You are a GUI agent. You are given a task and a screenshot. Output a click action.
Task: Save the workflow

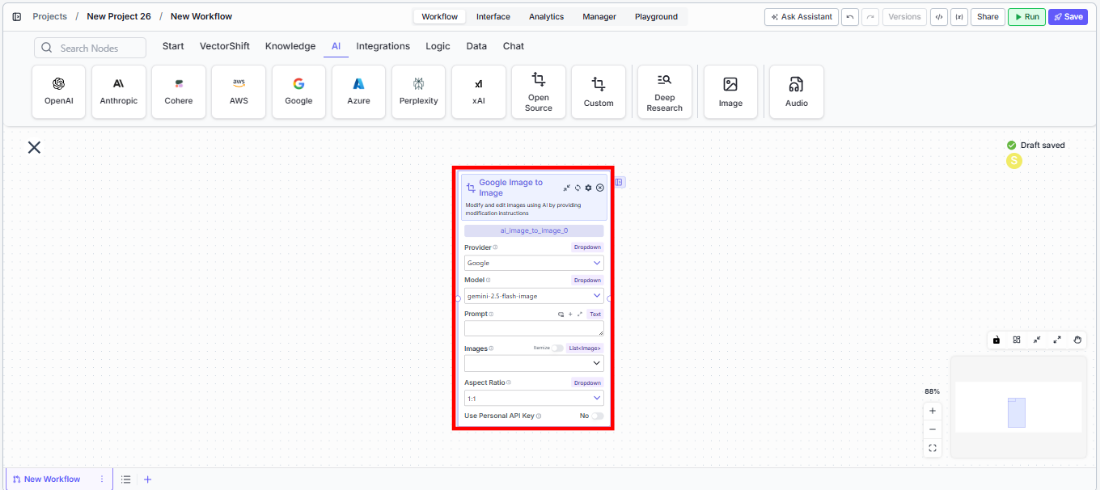1068,17
